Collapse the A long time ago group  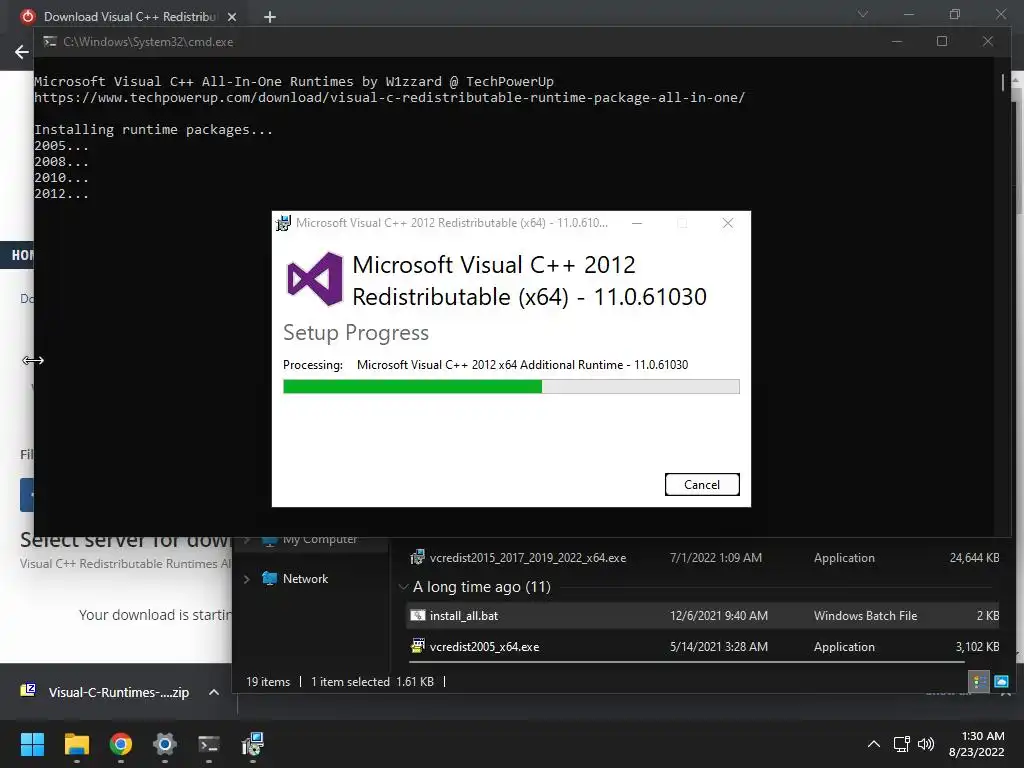click(x=404, y=587)
